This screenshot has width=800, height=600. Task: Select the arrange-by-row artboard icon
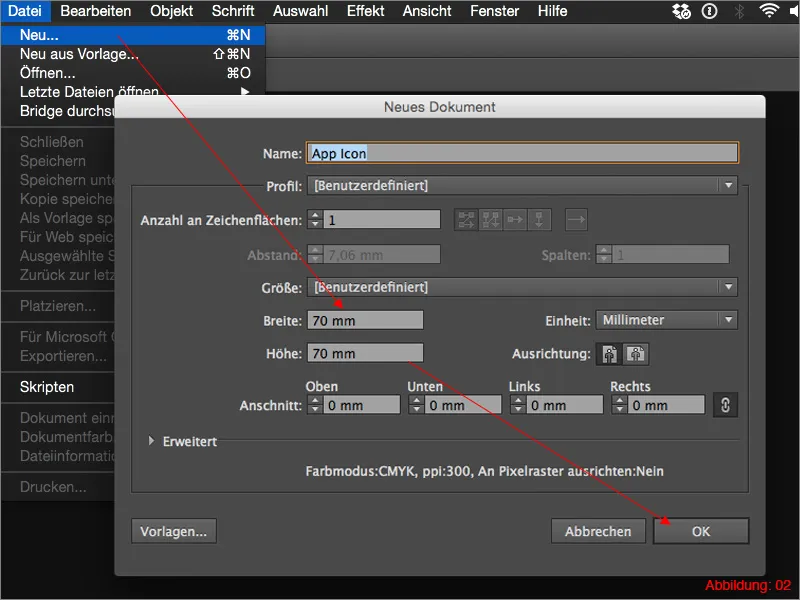tap(515, 220)
